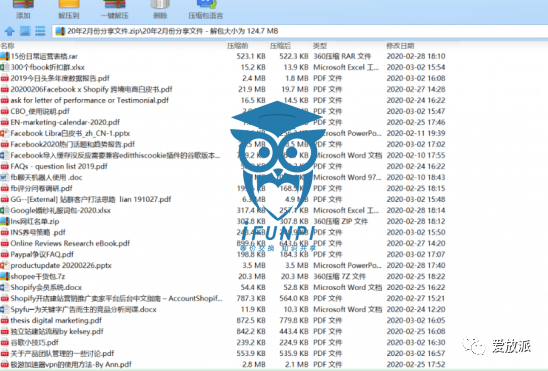This screenshot has width=548, height=371.
Task: Select the shopee干货包.7z entry
Action: 223,276
